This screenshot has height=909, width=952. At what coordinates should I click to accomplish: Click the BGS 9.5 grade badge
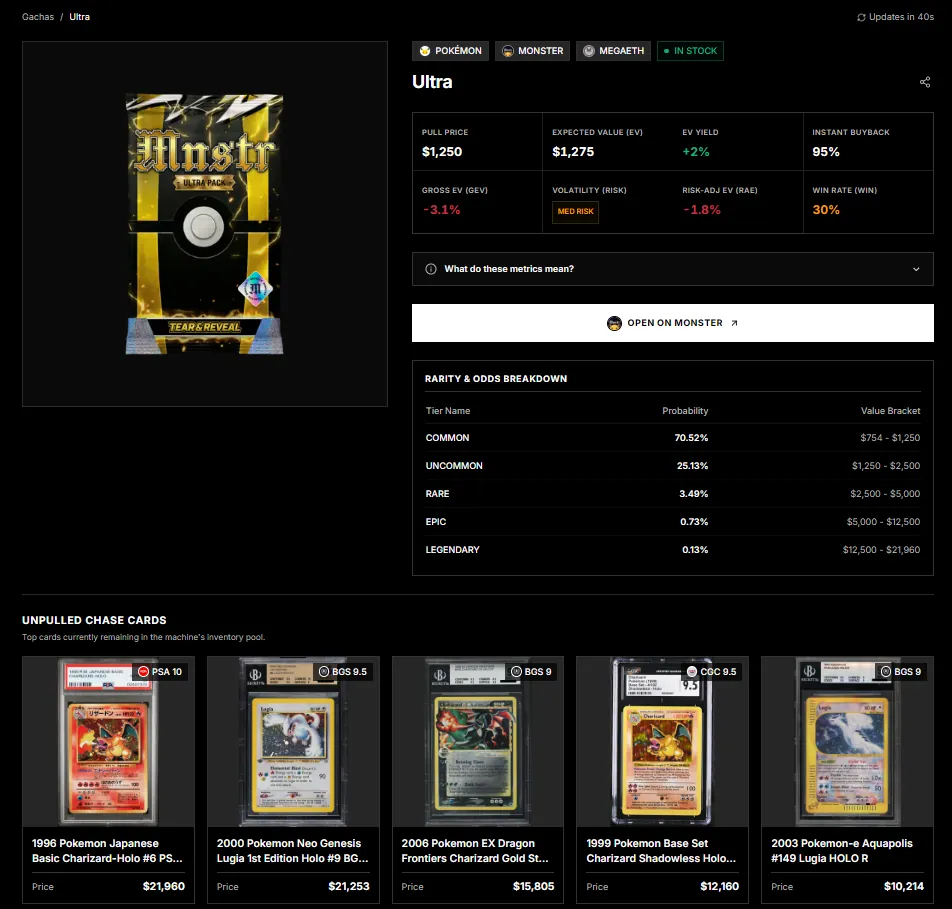pyautogui.click(x=343, y=672)
